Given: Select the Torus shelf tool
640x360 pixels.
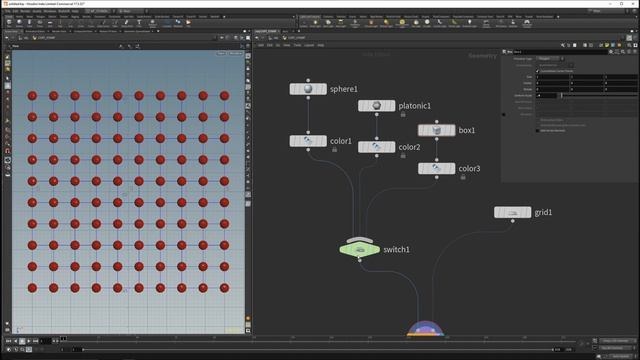Looking at the screenshot, I should 40,24.
